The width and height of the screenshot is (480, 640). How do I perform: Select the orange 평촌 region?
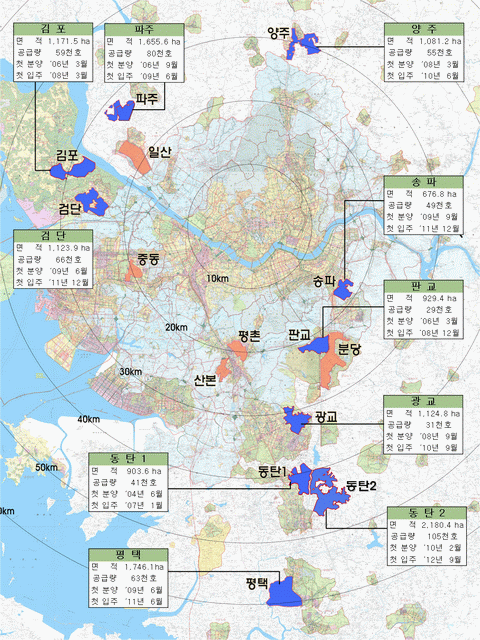pos(237,351)
